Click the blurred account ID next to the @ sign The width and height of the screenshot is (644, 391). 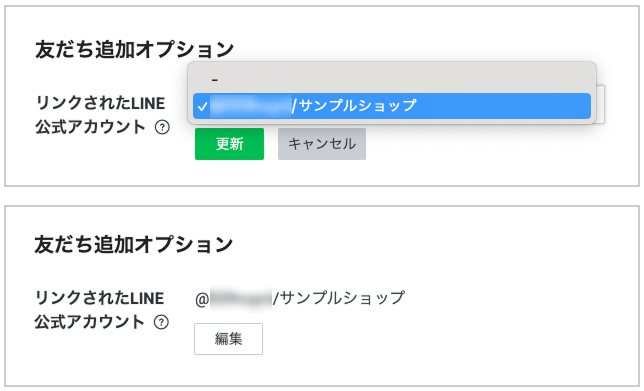pyautogui.click(x=241, y=300)
